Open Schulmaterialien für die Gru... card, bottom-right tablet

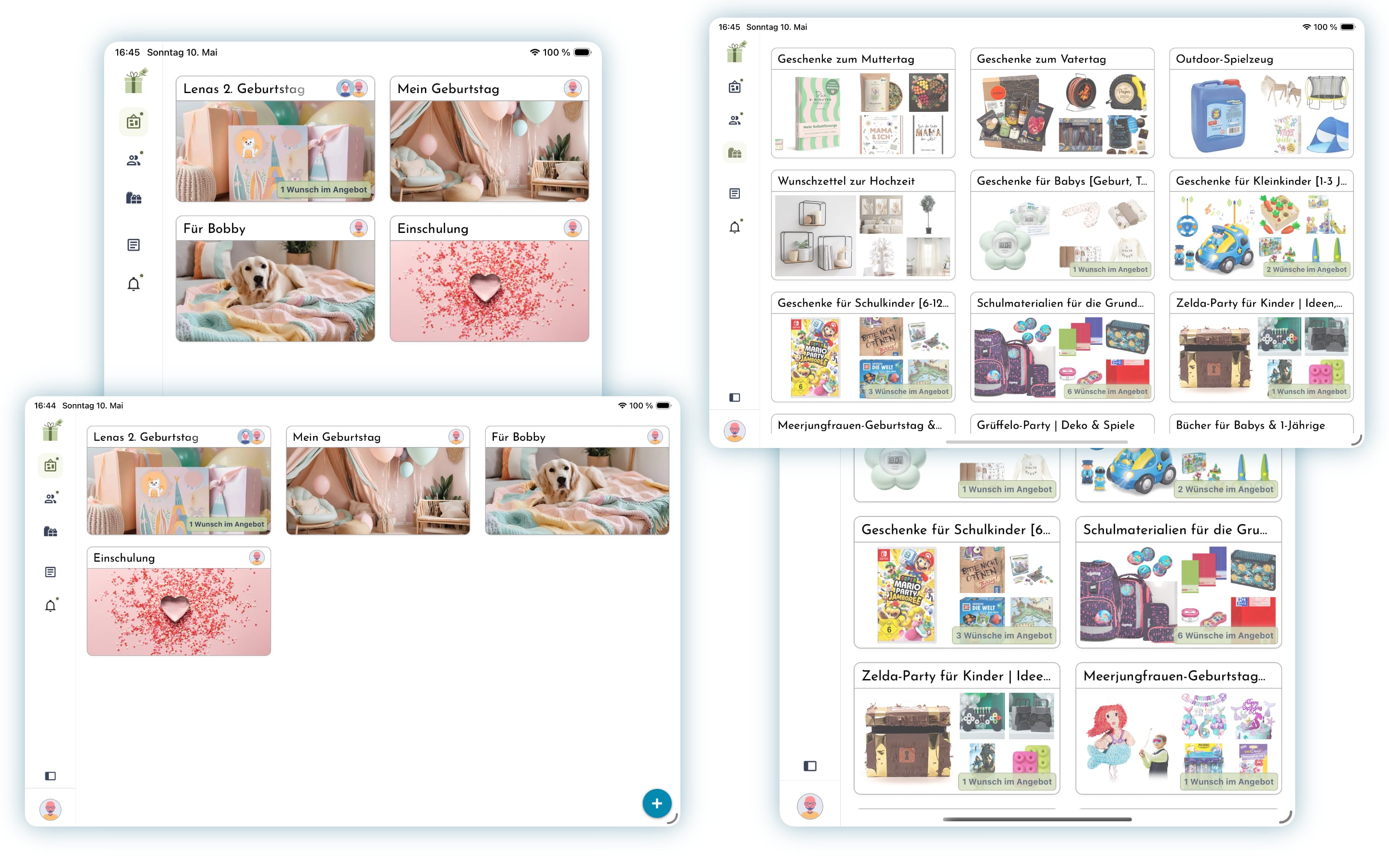click(1178, 582)
